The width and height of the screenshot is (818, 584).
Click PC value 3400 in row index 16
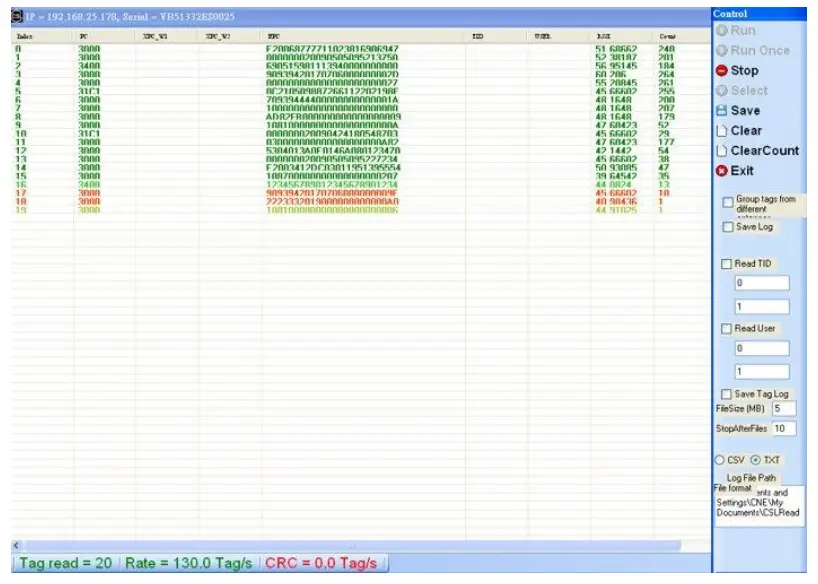coord(89,185)
